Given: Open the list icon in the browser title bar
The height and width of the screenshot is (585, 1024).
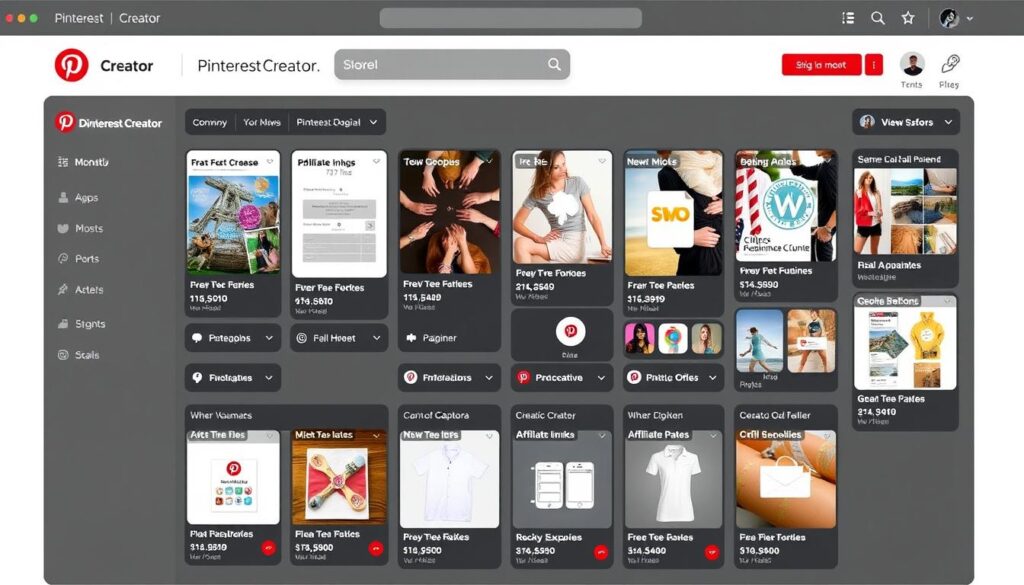Looking at the screenshot, I should tap(848, 18).
